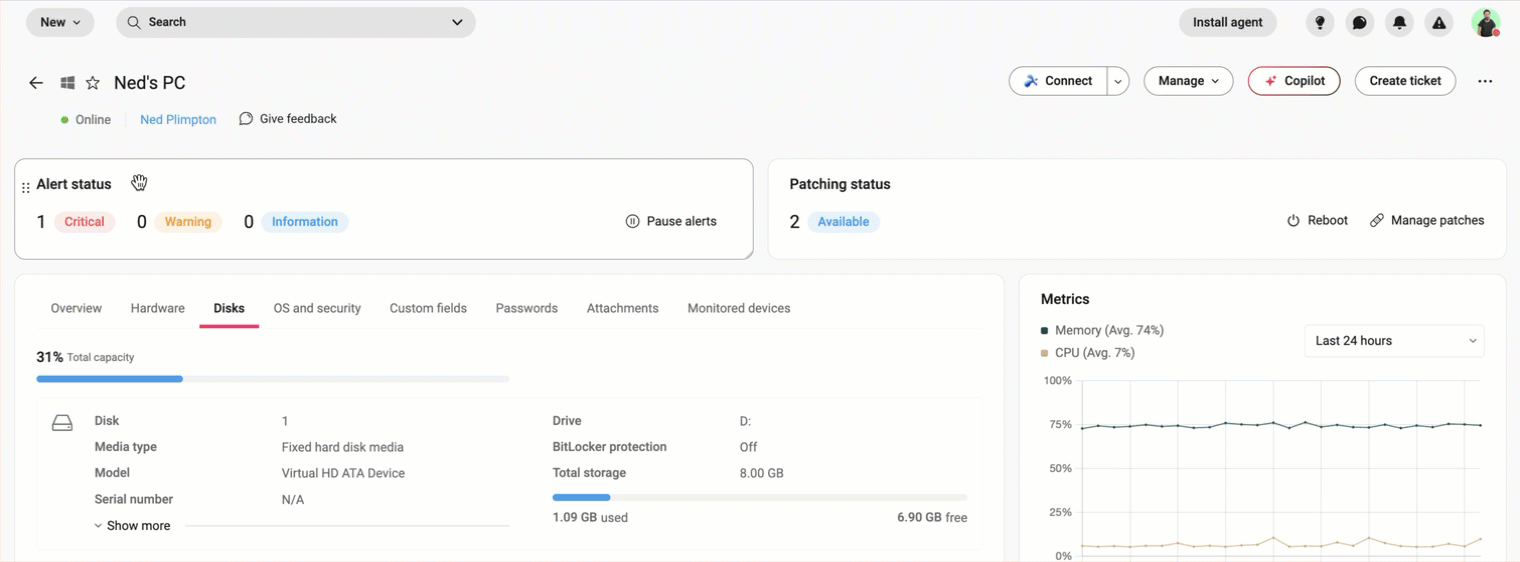Open the notifications bell

[x=1400, y=22]
